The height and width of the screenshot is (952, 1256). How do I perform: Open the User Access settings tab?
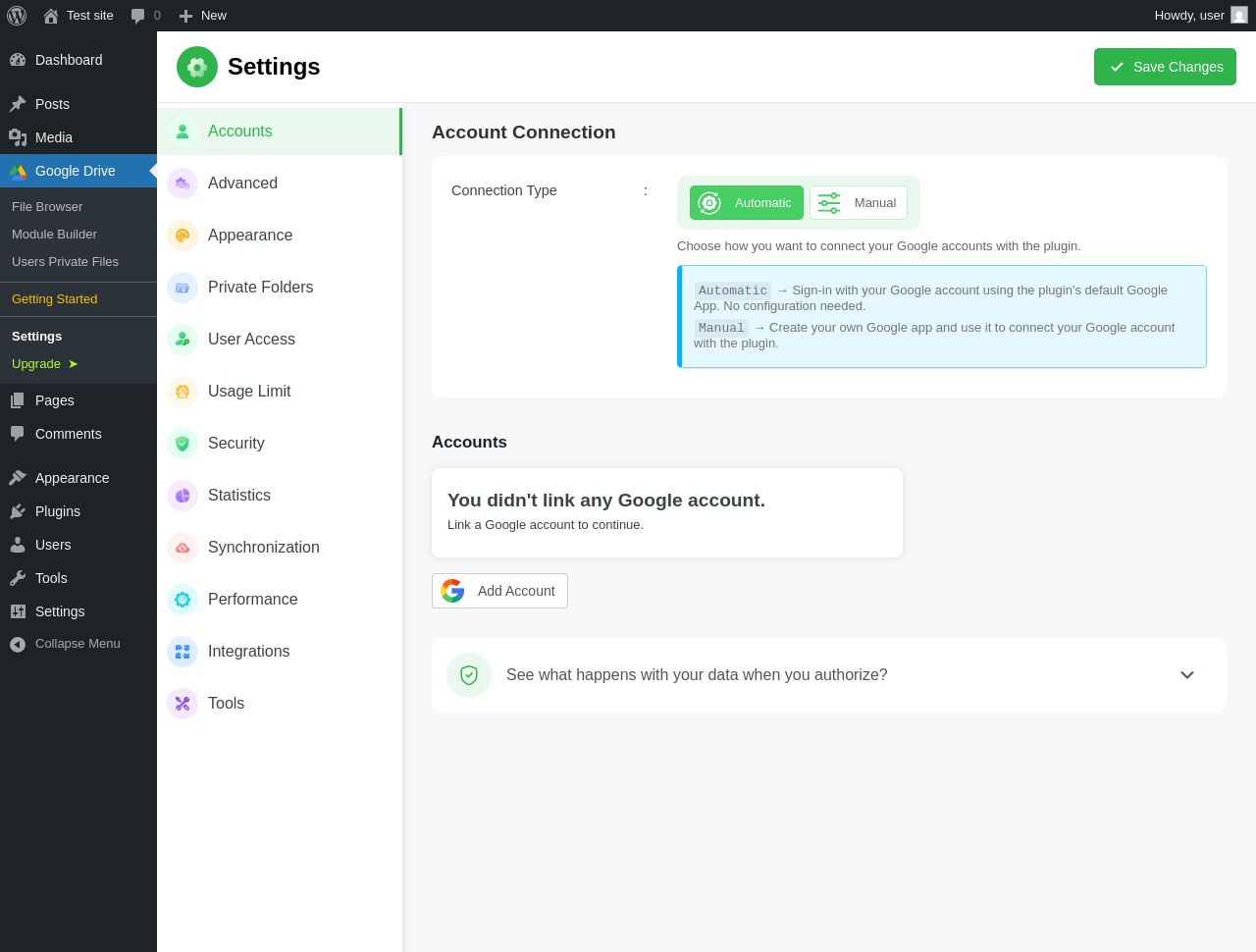point(251,340)
